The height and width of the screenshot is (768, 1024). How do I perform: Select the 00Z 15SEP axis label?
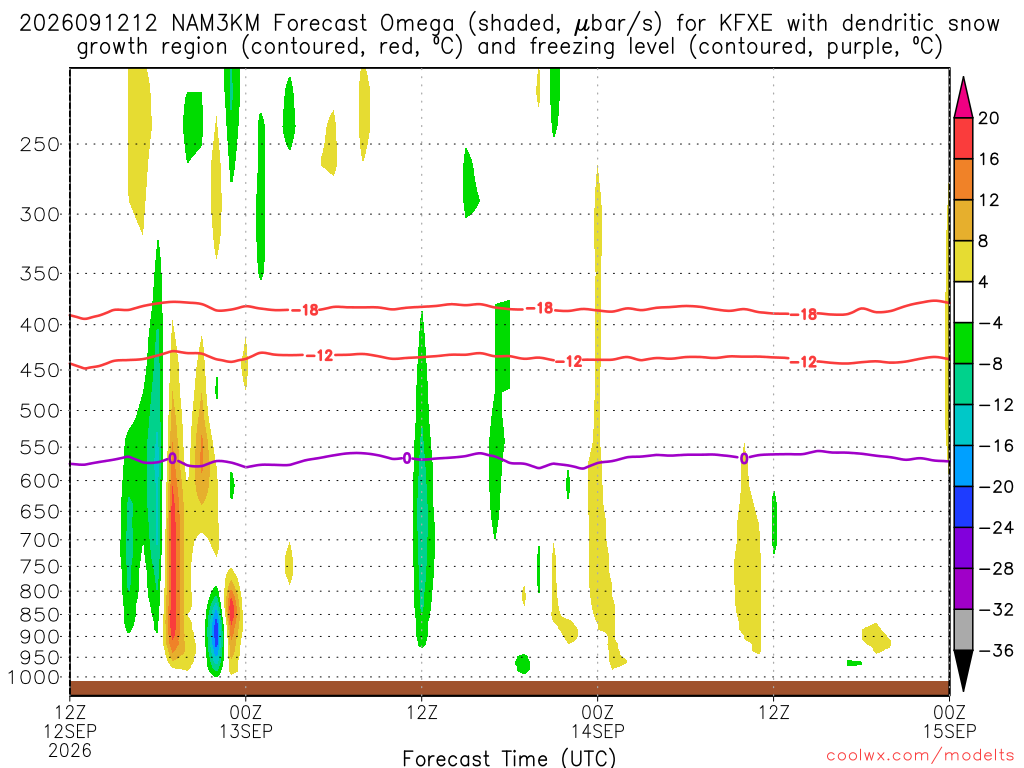coord(950,721)
